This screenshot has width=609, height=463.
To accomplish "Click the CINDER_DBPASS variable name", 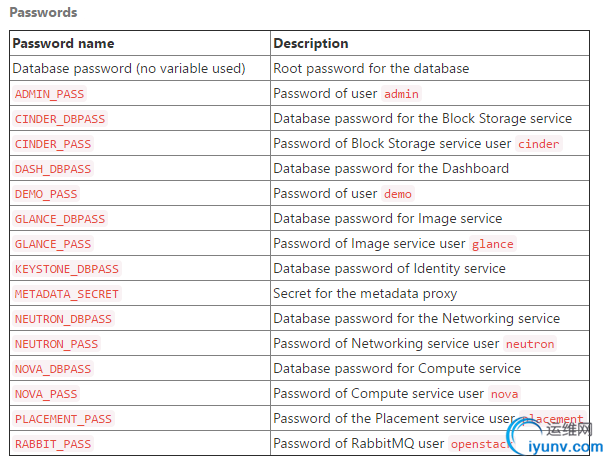I will coord(60,119).
